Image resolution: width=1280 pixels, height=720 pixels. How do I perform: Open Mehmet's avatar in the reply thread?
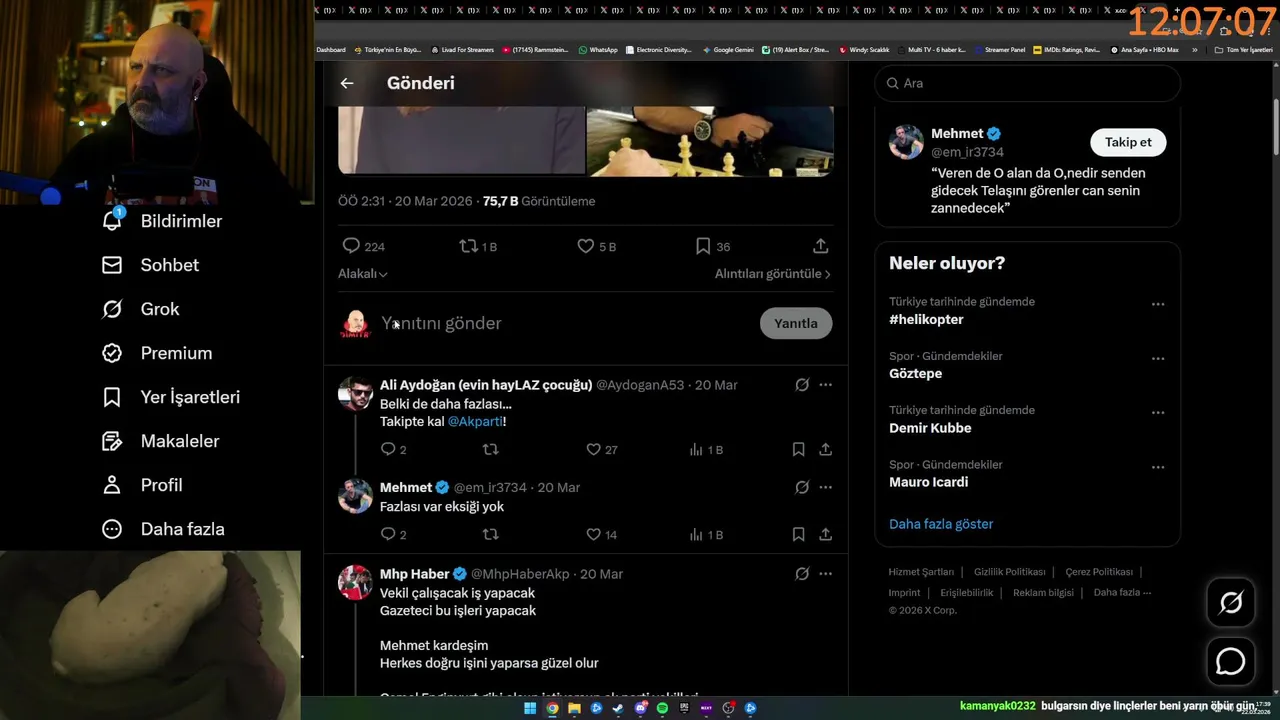click(355, 496)
